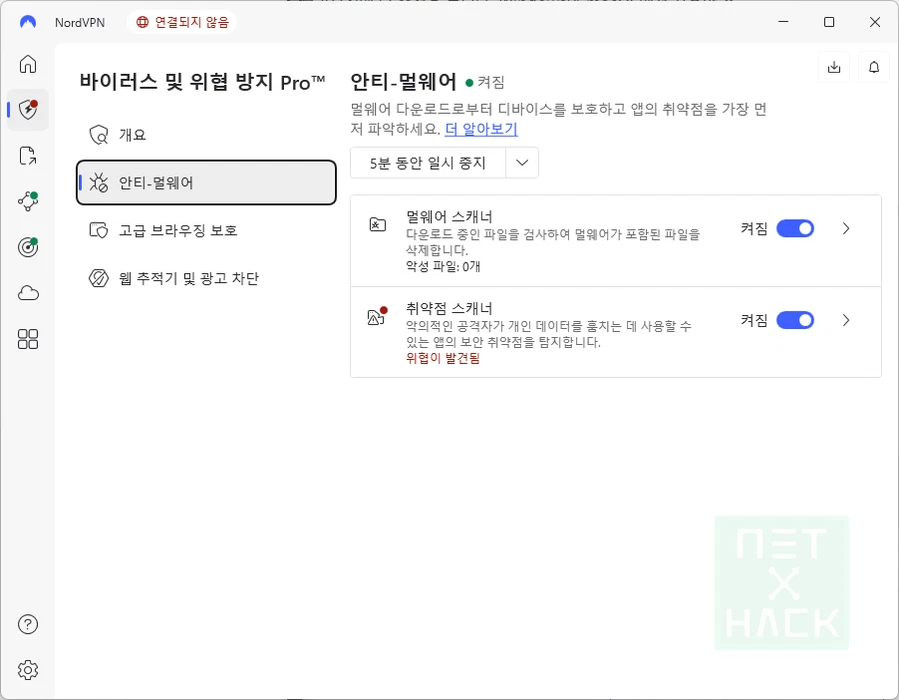Toggle the 멀웨어 스캐너 switch

[795, 228]
